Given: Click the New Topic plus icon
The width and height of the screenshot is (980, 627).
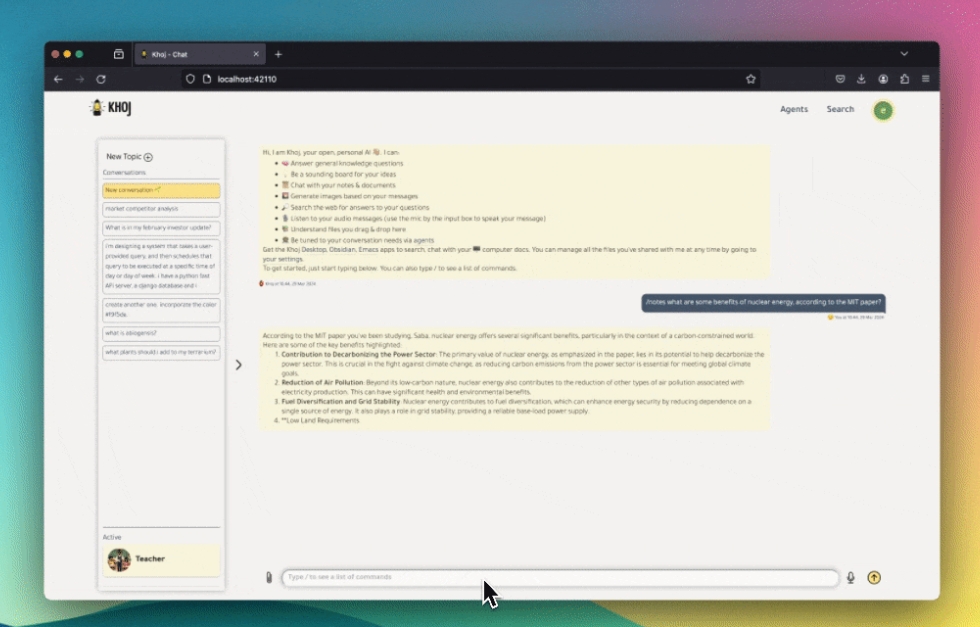Looking at the screenshot, I should [148, 157].
